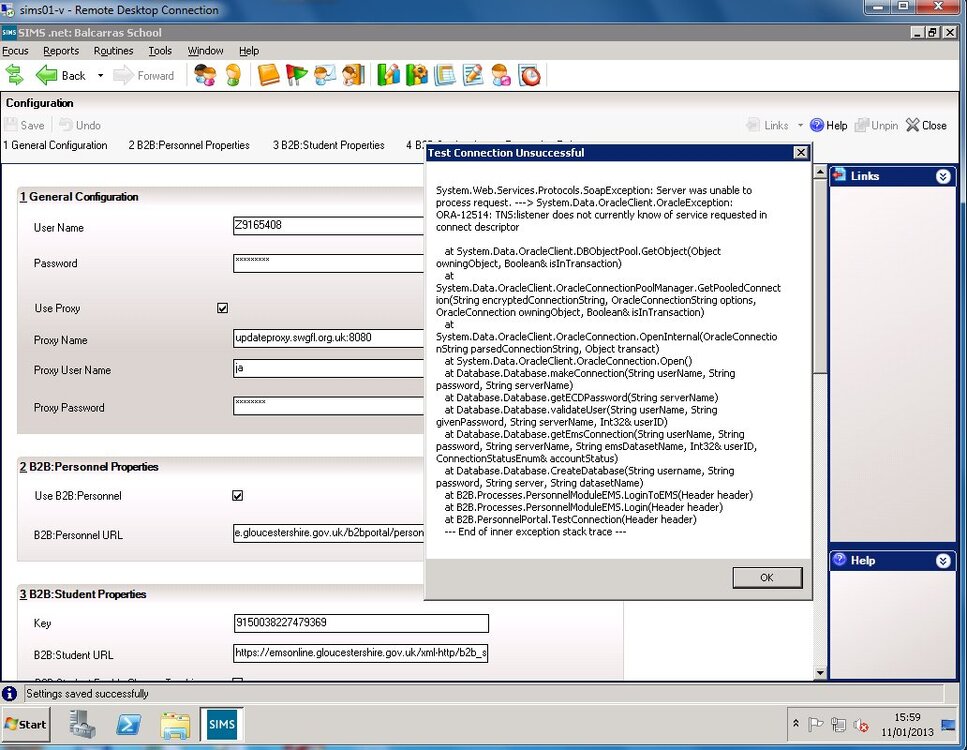Jump to 2 B2B:Personnel Properties tab
The image size is (967, 750).
[189, 145]
